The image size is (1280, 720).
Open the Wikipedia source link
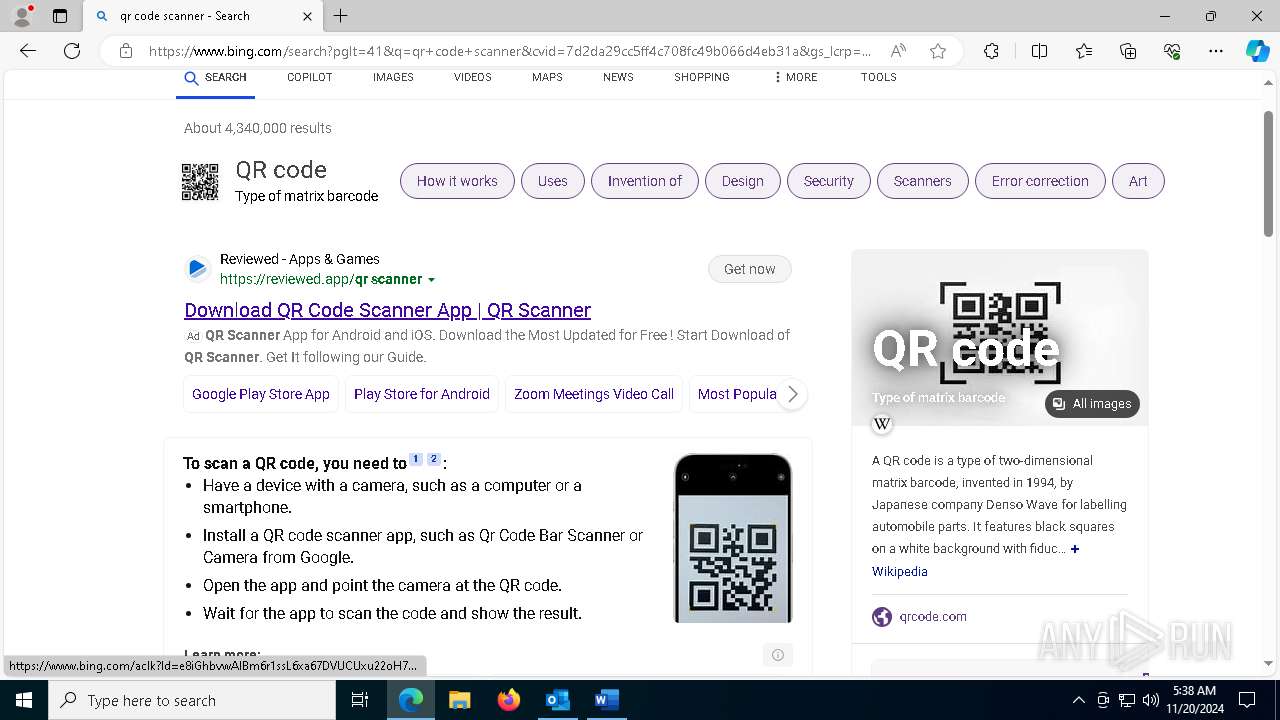[899, 572]
